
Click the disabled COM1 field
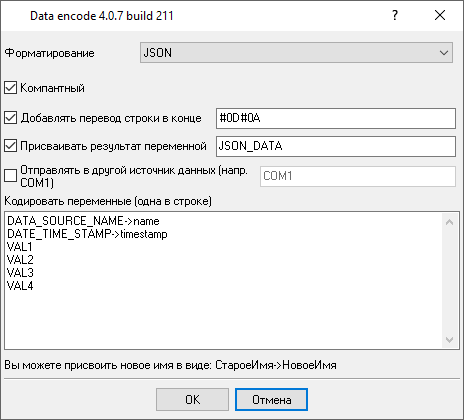358,176
